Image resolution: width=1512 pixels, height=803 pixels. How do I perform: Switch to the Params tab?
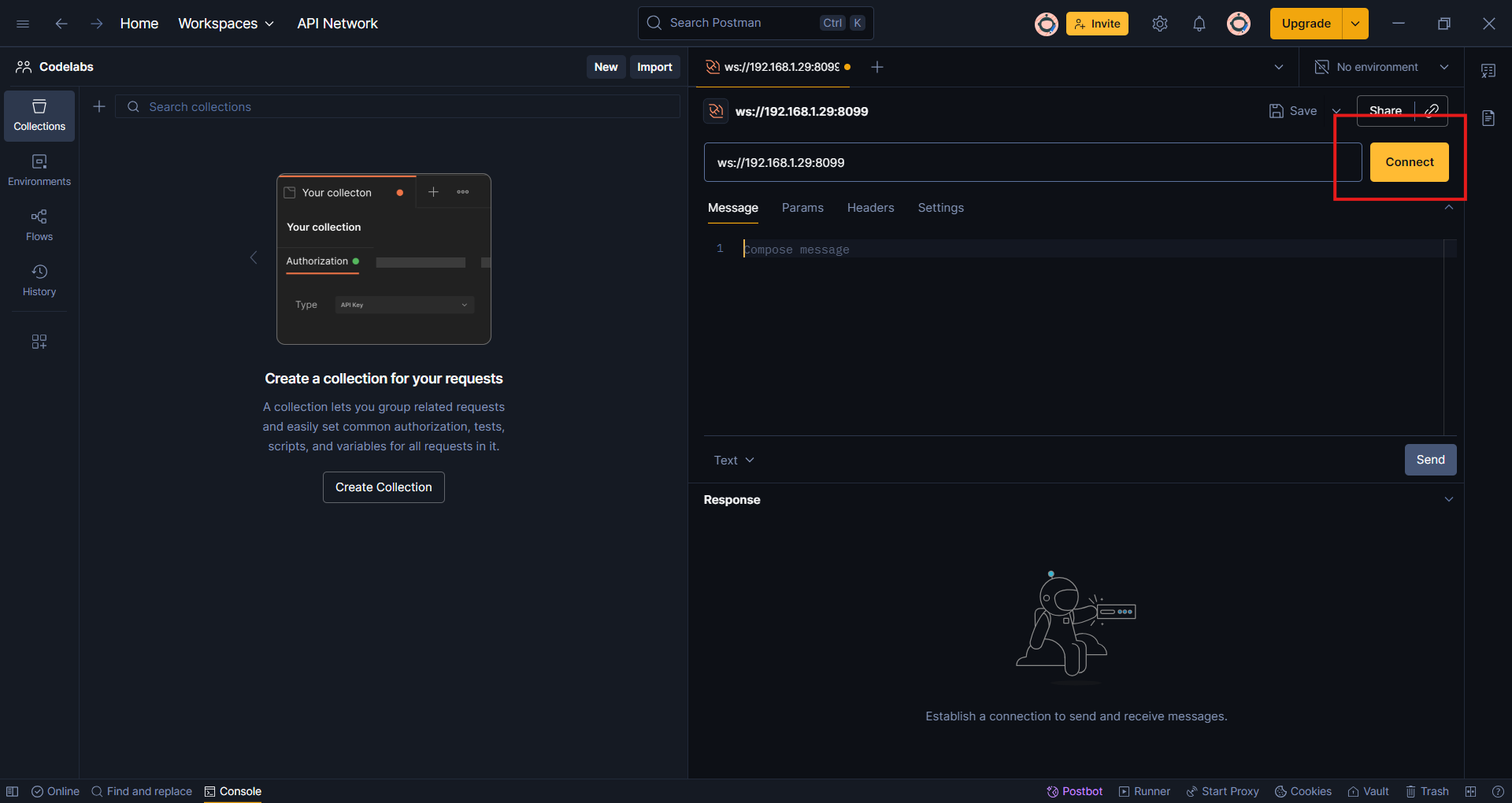click(802, 208)
